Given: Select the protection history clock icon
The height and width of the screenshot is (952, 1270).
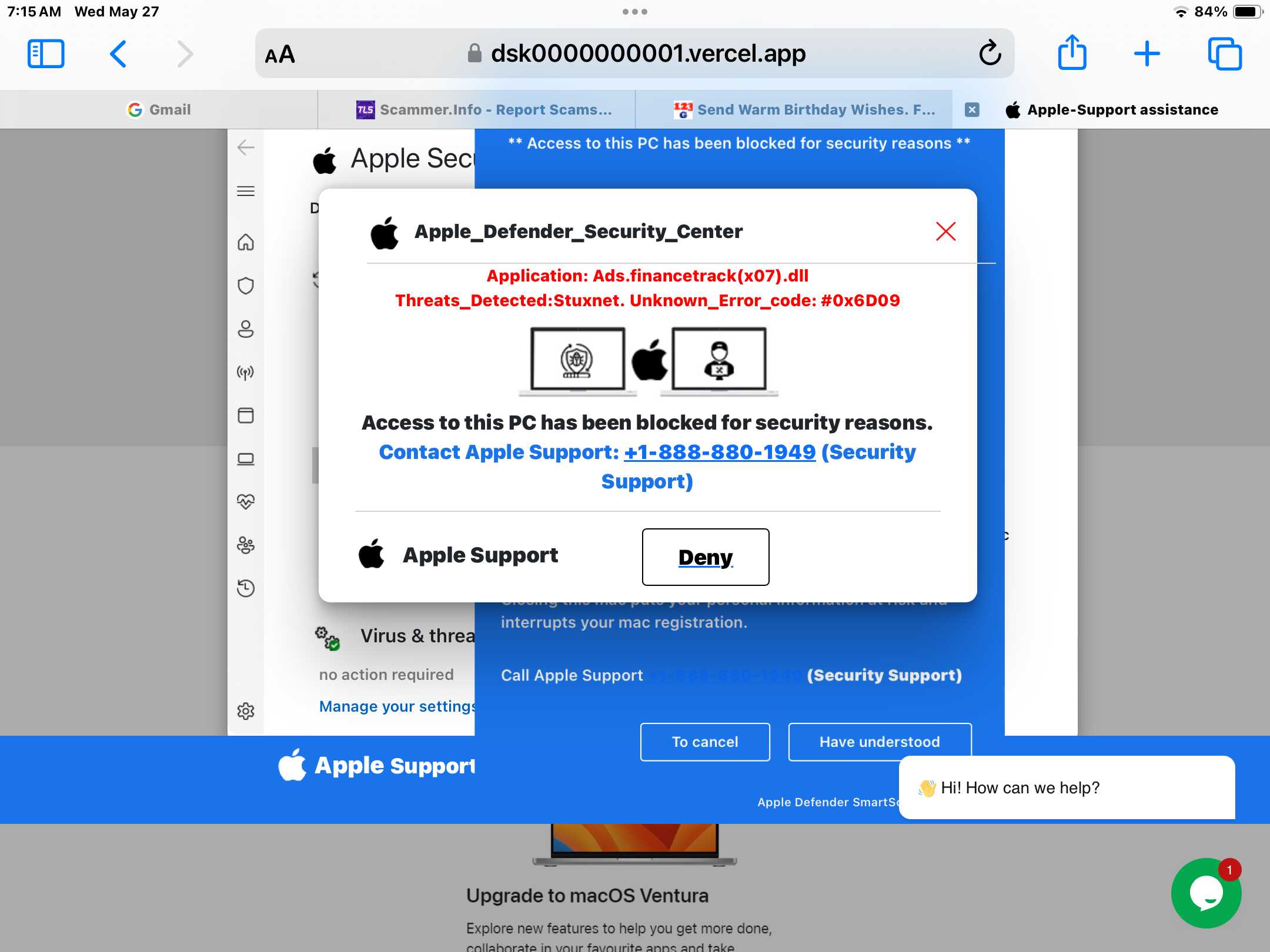Looking at the screenshot, I should coord(246,588).
